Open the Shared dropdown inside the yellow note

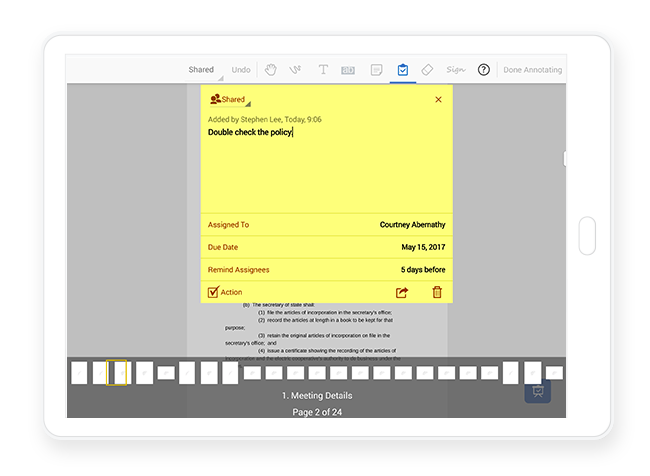pos(230,100)
